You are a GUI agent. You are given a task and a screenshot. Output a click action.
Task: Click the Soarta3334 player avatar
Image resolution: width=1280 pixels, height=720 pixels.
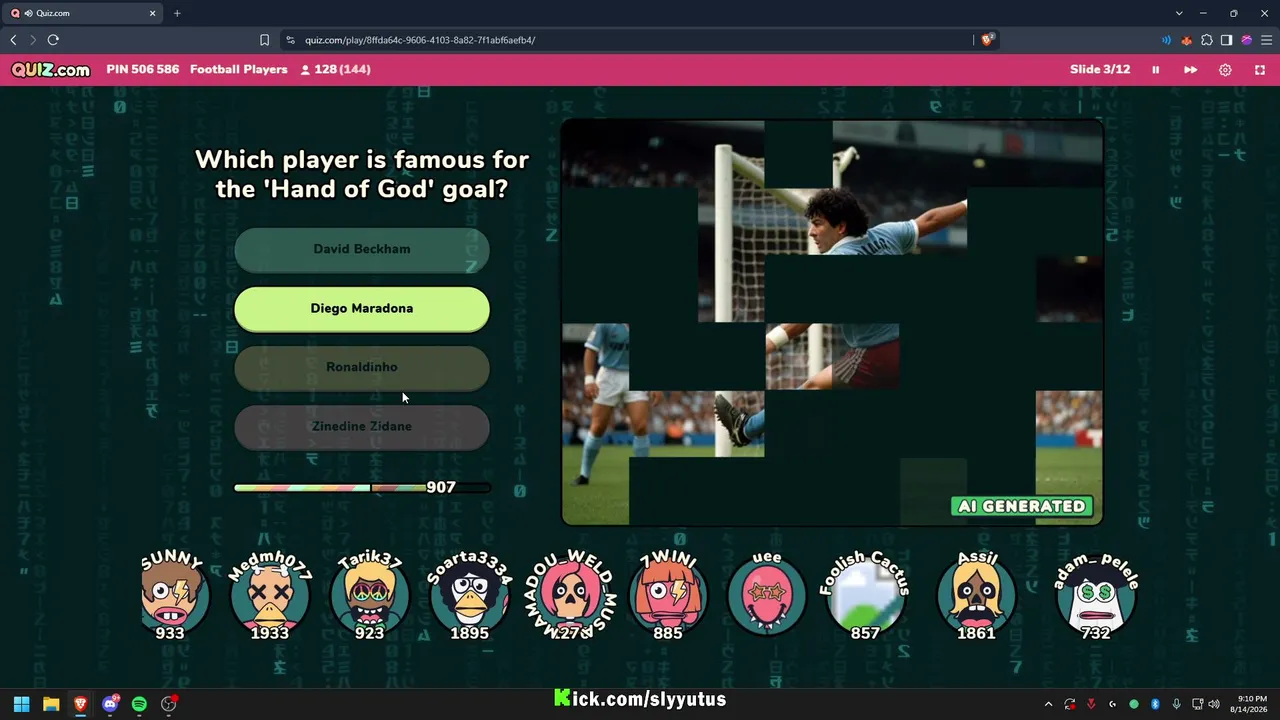tap(469, 595)
